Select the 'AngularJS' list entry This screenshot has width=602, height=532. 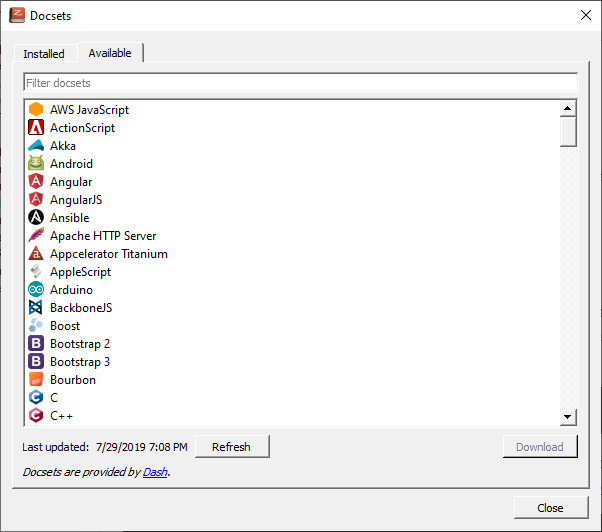pos(76,200)
